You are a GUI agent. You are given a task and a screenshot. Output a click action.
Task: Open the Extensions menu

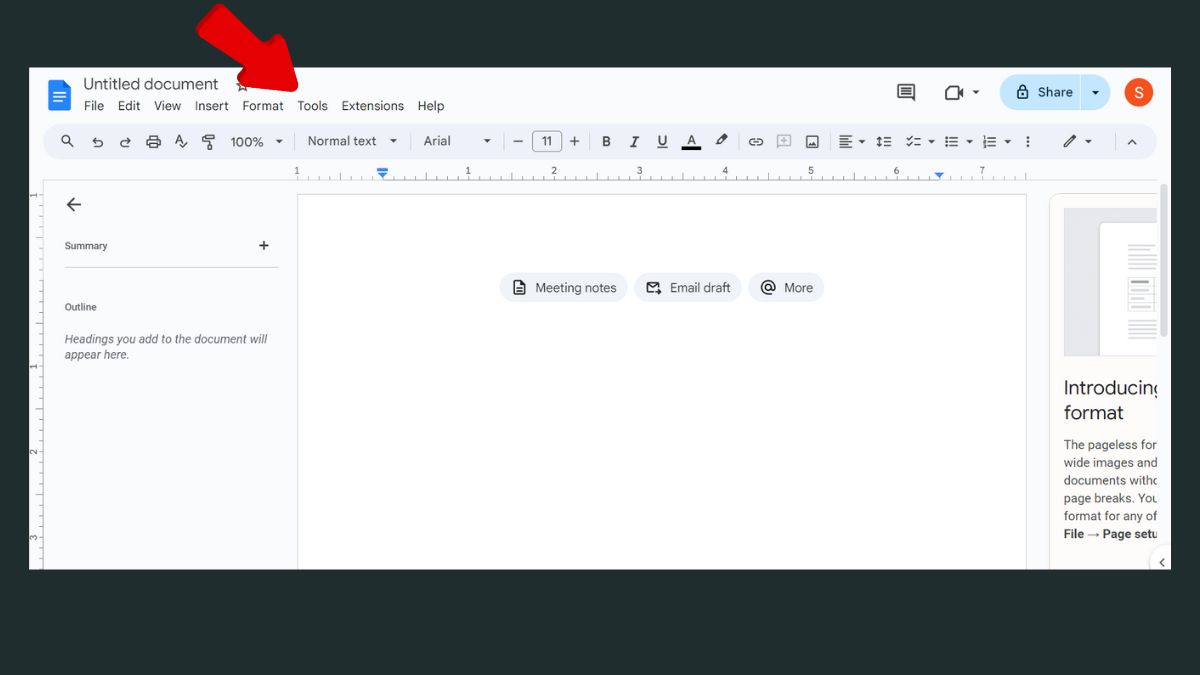(372, 106)
